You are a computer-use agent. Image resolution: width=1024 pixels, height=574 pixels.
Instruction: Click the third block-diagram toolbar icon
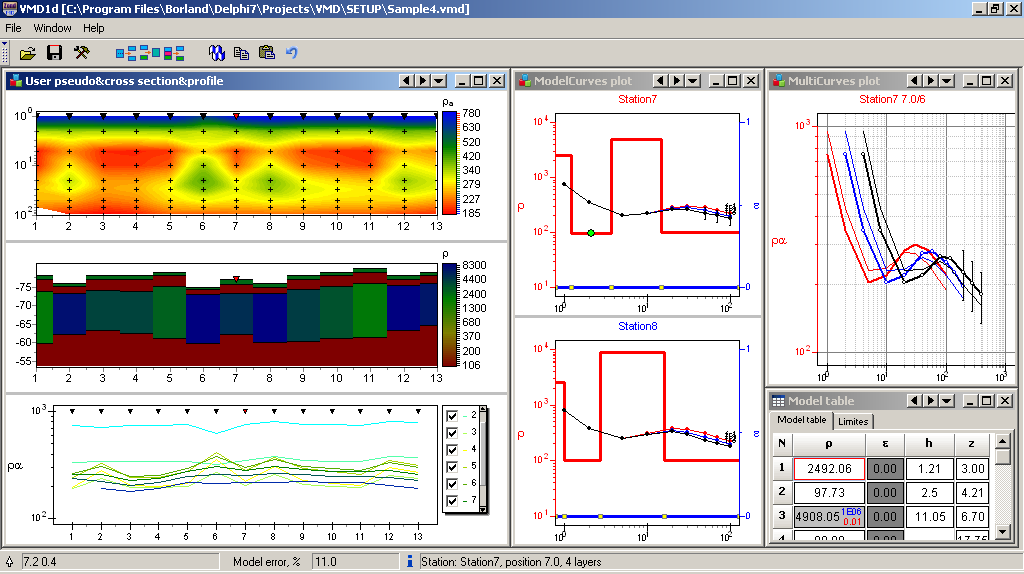[174, 52]
